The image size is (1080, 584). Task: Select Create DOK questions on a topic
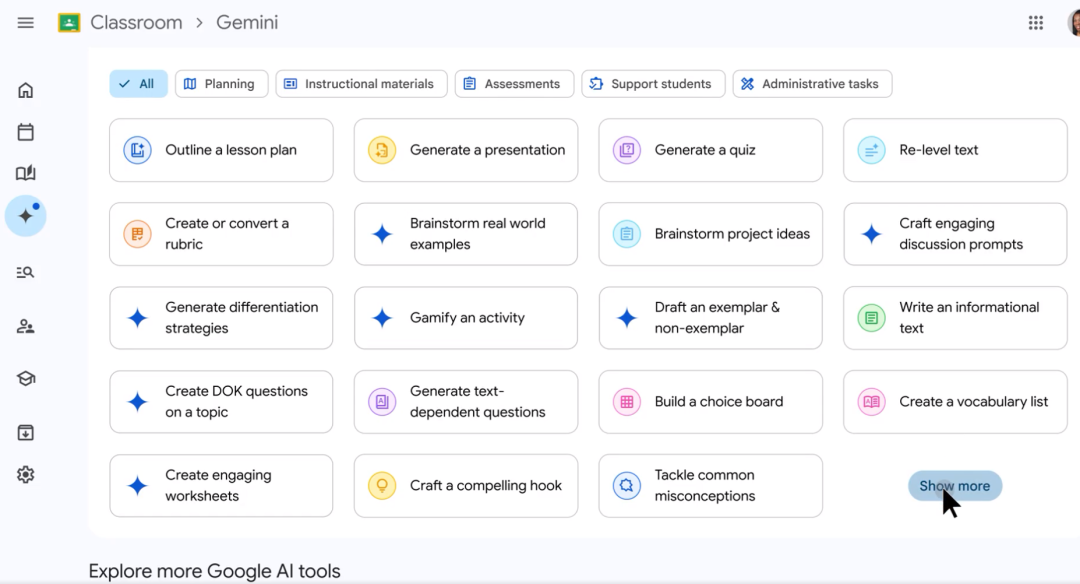tap(221, 402)
